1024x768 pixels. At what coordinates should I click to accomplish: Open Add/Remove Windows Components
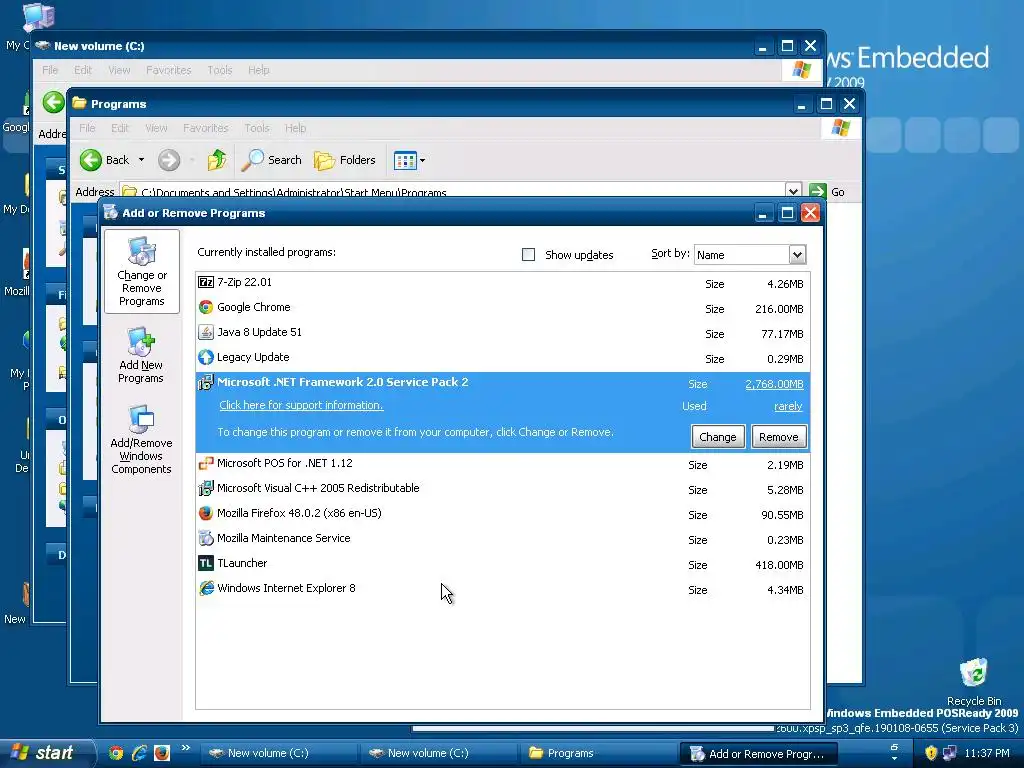(141, 440)
